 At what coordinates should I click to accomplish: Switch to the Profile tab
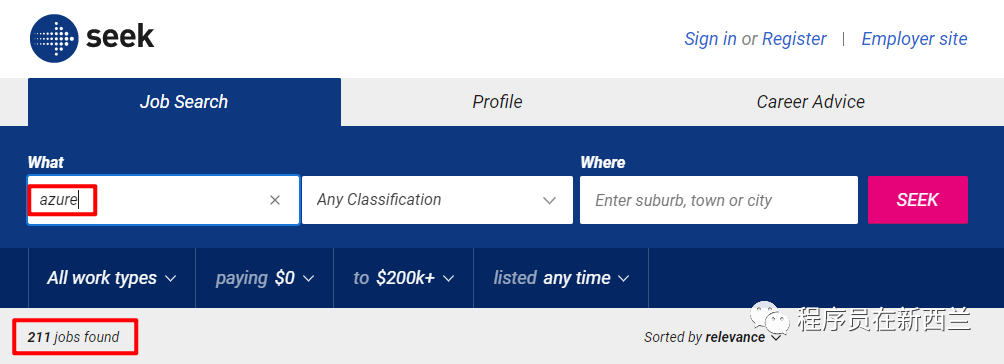click(x=498, y=102)
